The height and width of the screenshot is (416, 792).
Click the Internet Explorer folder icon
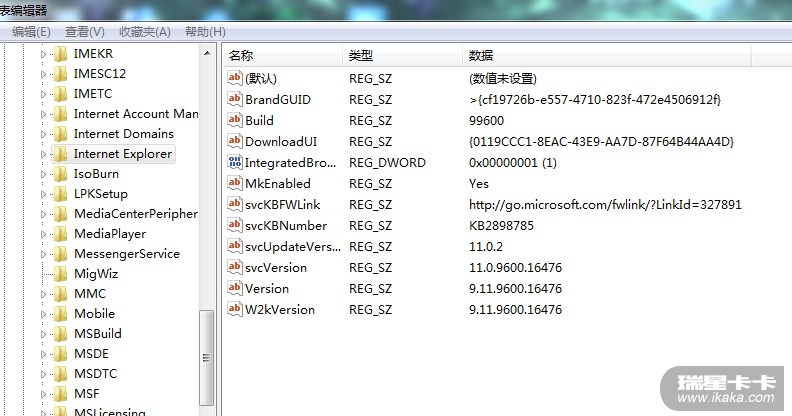[x=60, y=154]
